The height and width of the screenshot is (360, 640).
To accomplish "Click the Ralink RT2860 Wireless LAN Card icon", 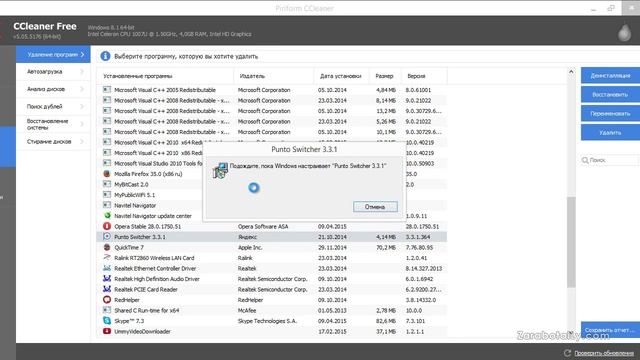I will point(107,258).
